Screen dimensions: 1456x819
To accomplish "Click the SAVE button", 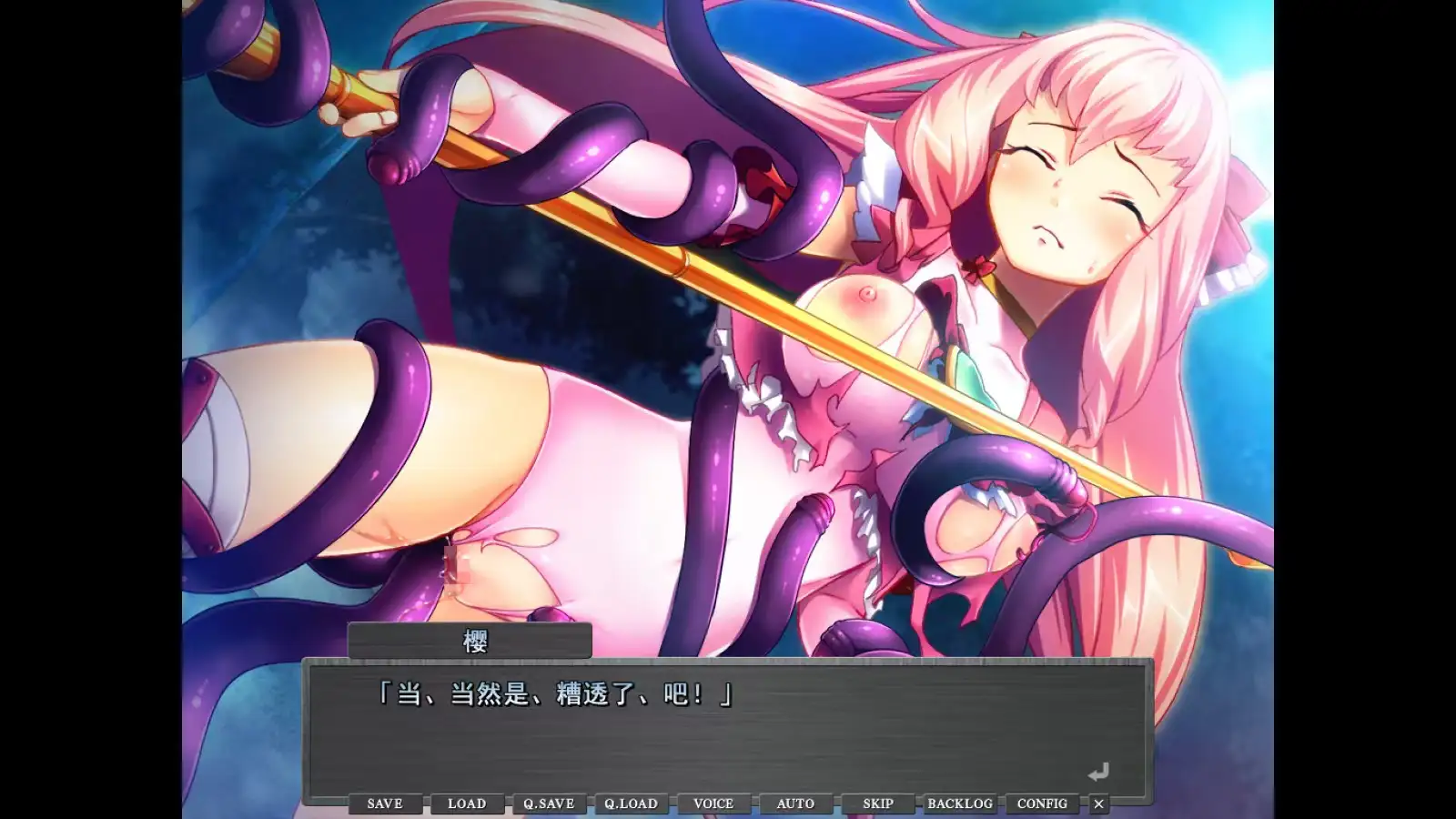I will click(385, 804).
